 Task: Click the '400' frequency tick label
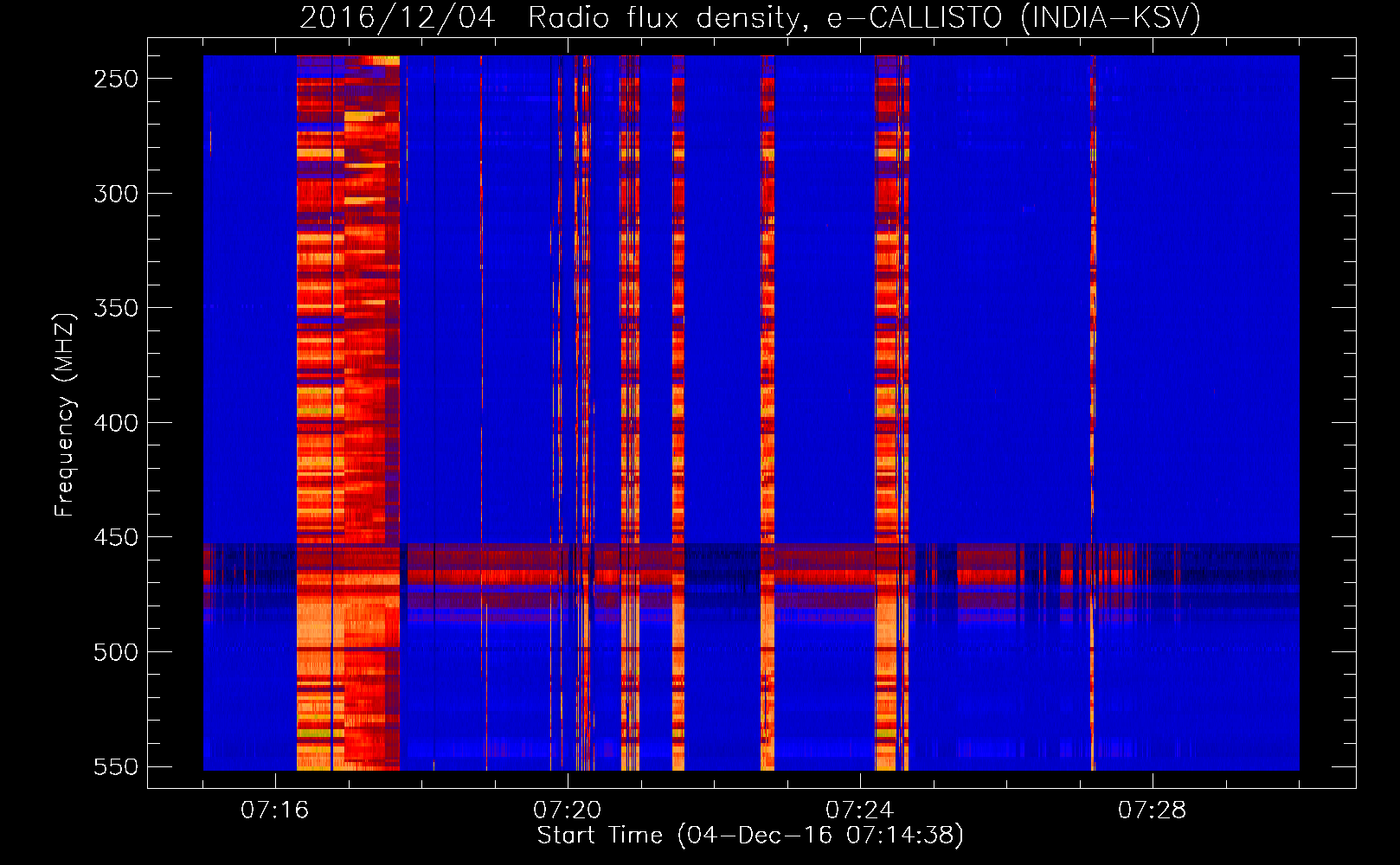(116, 423)
